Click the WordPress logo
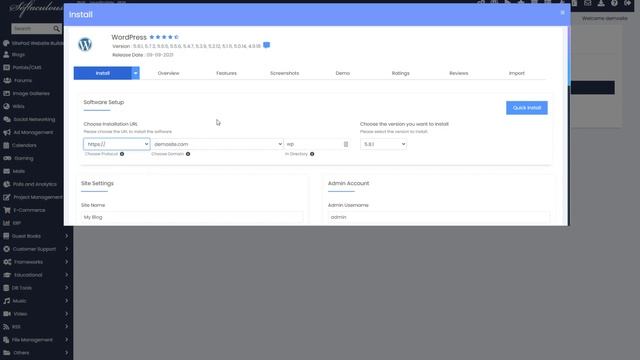 (x=85, y=44)
